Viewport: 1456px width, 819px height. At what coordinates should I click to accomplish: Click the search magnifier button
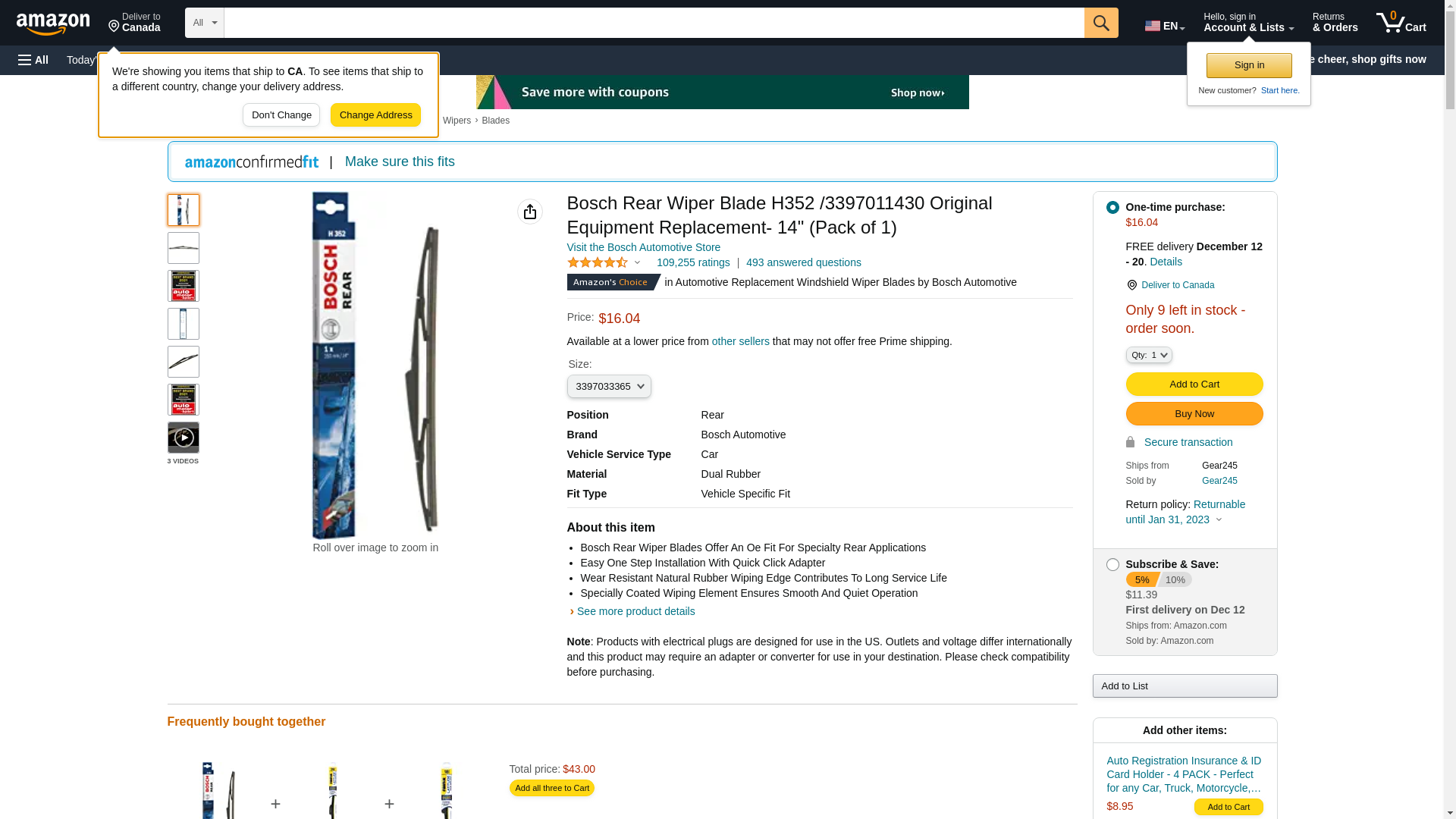click(x=1101, y=23)
